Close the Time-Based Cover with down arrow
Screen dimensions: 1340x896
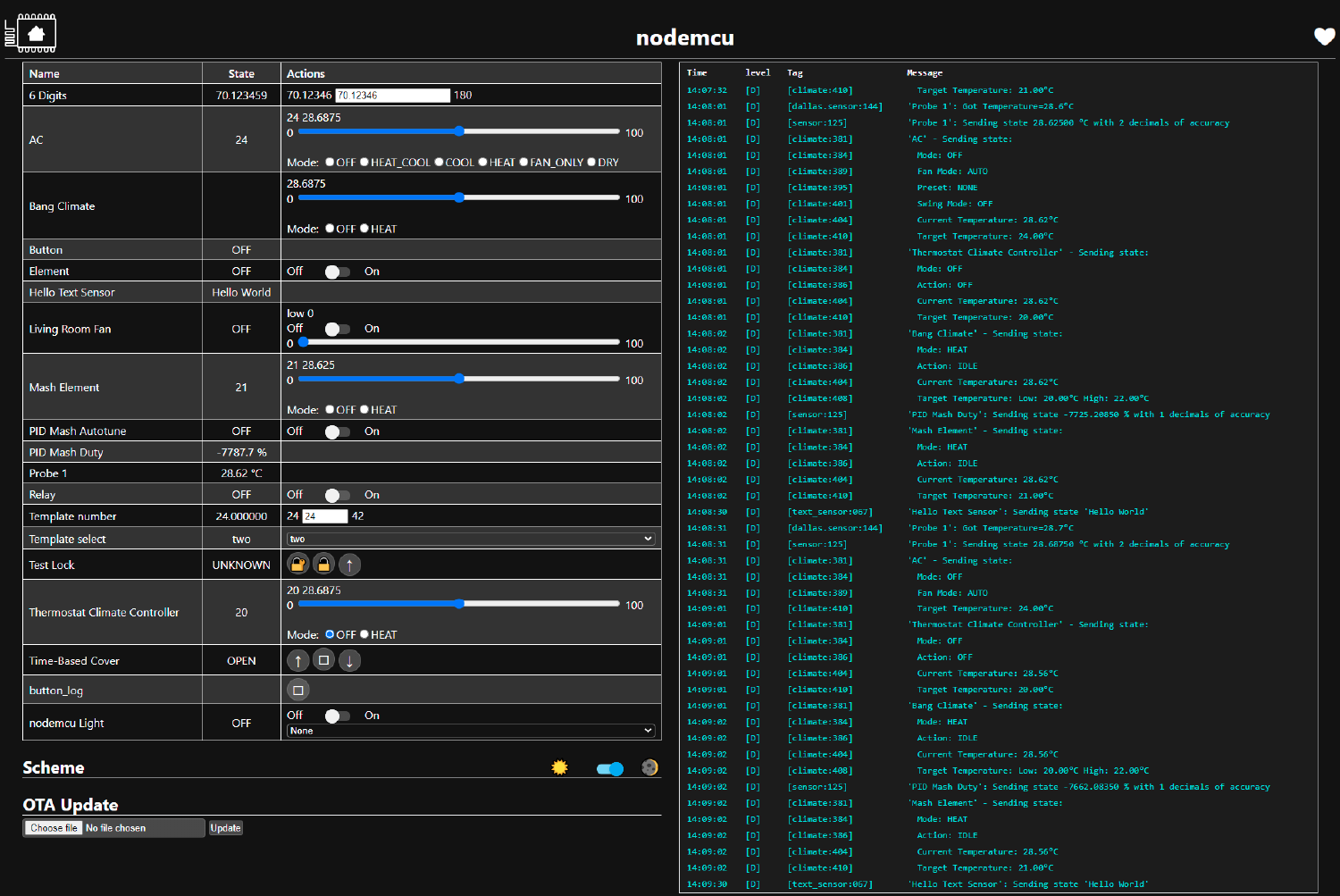coord(349,660)
